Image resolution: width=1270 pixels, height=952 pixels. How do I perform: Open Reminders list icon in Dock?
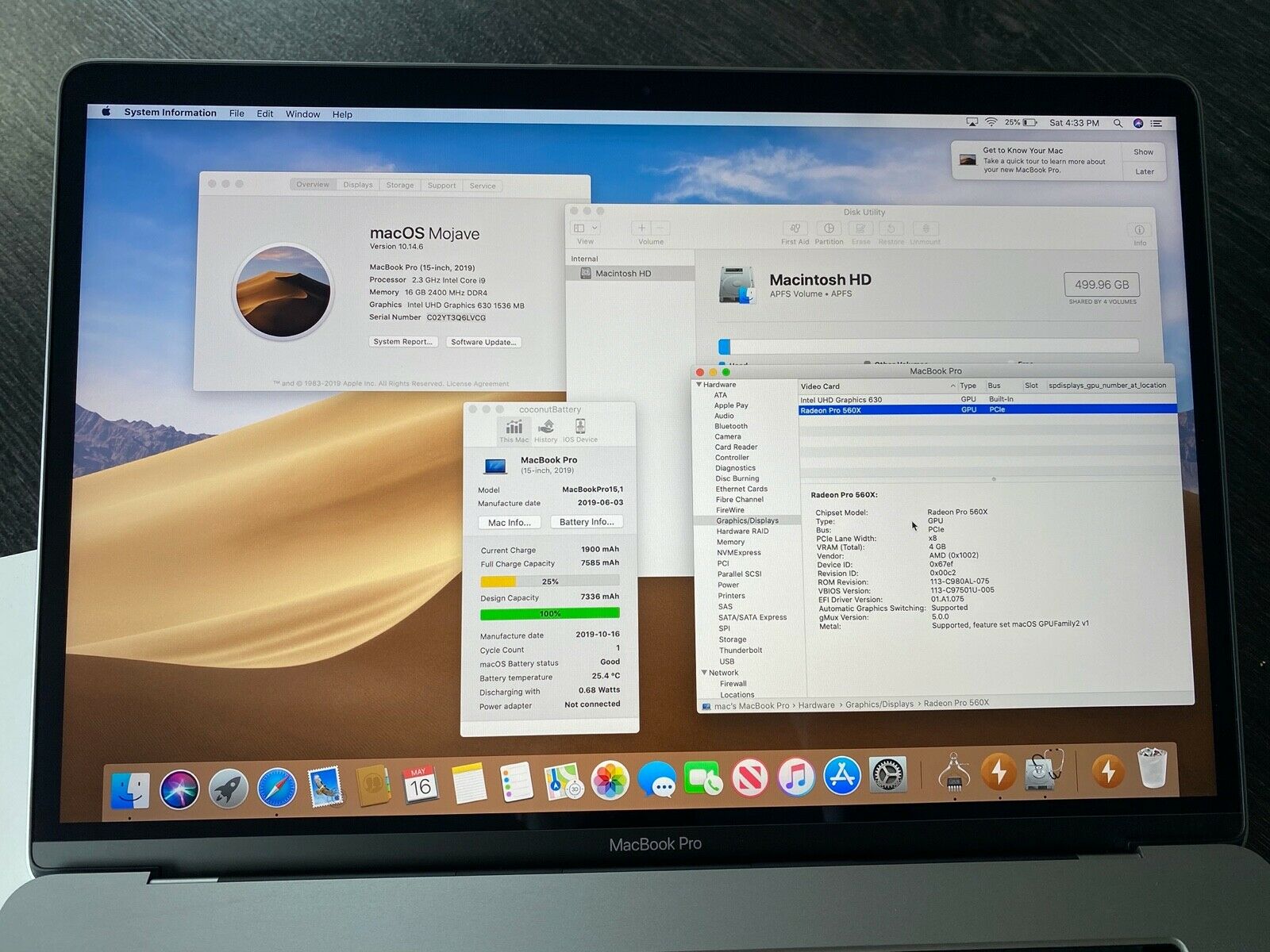pyautogui.click(x=516, y=783)
